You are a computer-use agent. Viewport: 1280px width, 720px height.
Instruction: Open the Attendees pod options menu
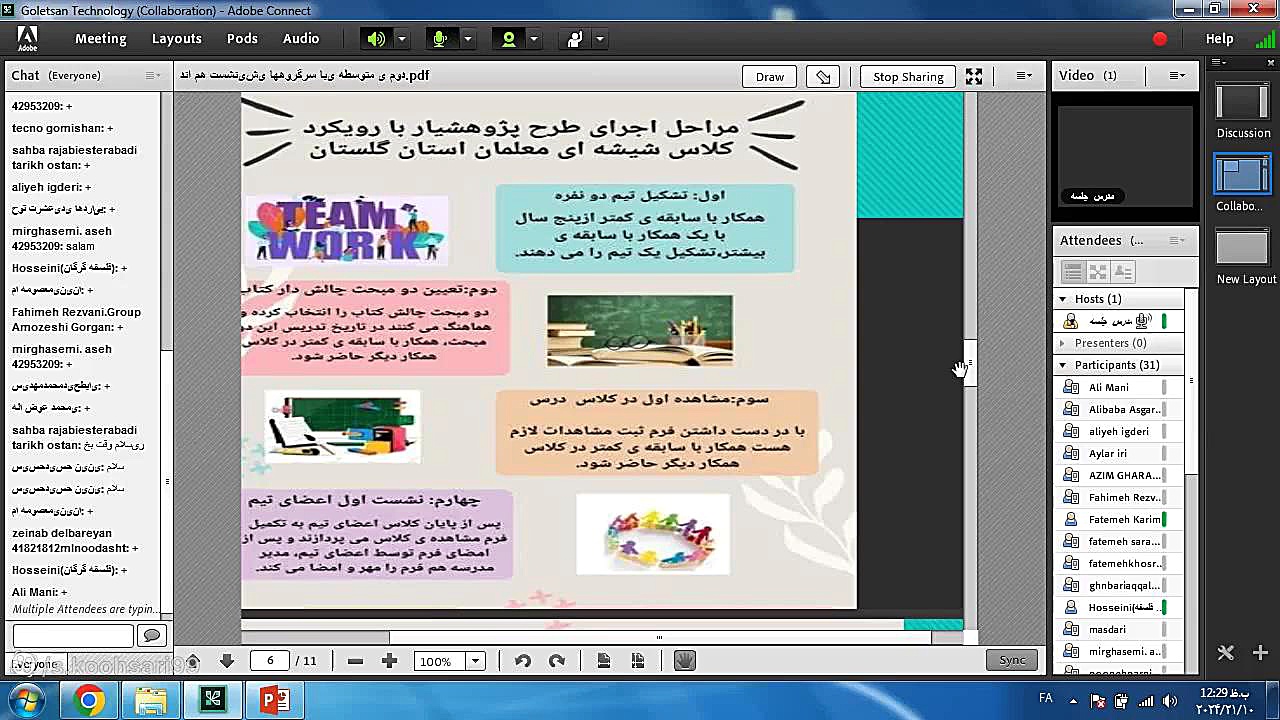coord(1178,240)
